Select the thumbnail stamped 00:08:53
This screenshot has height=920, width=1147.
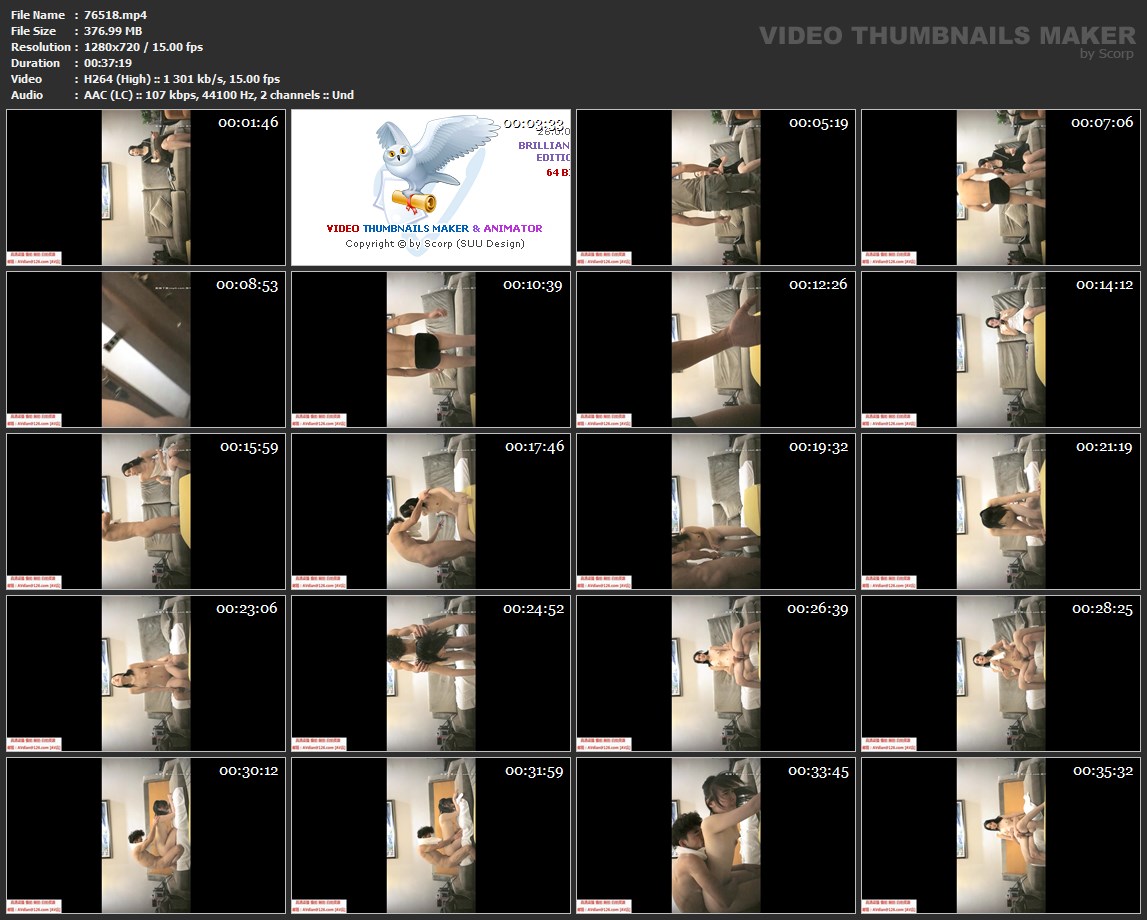point(146,349)
